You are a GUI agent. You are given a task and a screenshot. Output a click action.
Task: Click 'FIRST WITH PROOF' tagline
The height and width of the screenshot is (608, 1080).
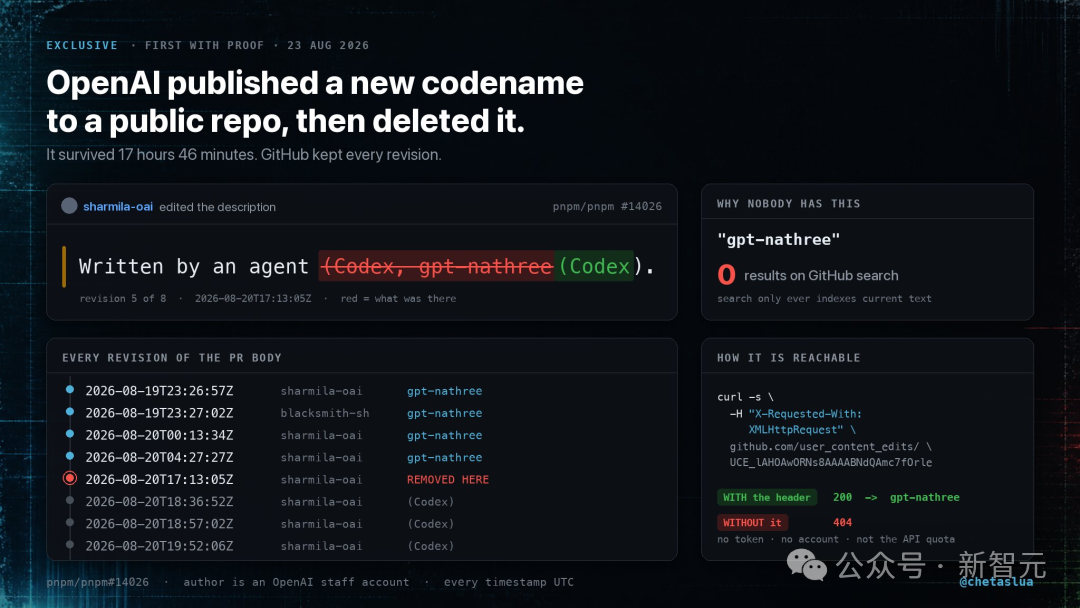tap(205, 45)
